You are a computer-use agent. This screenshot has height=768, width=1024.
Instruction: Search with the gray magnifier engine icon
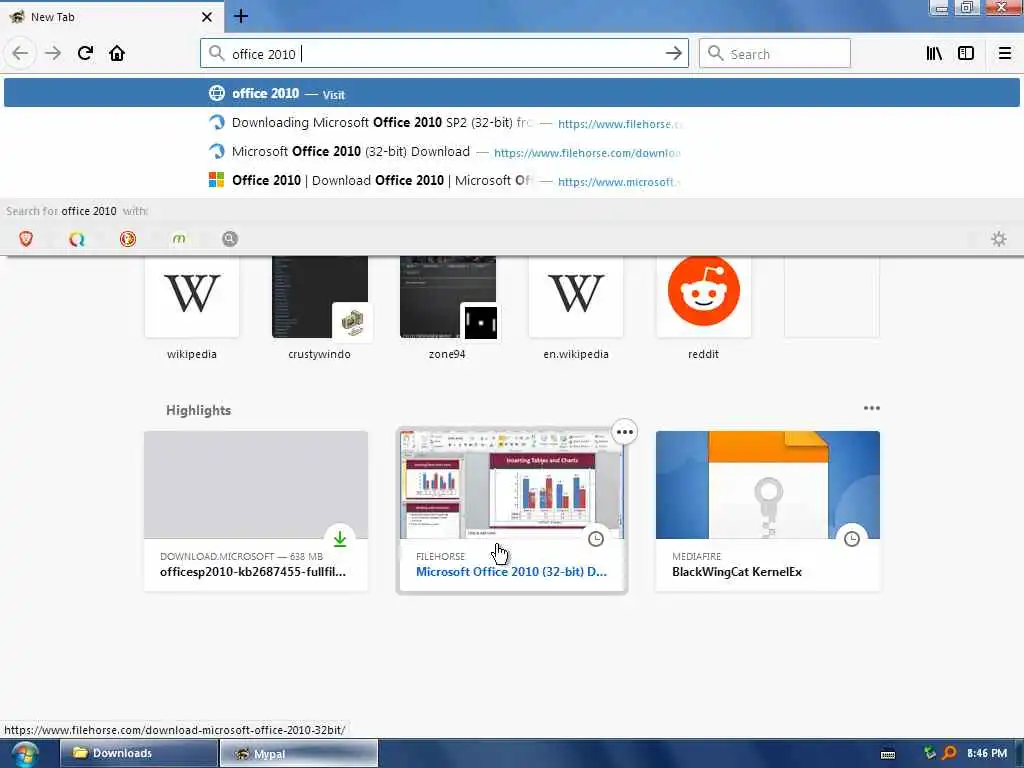(230, 239)
